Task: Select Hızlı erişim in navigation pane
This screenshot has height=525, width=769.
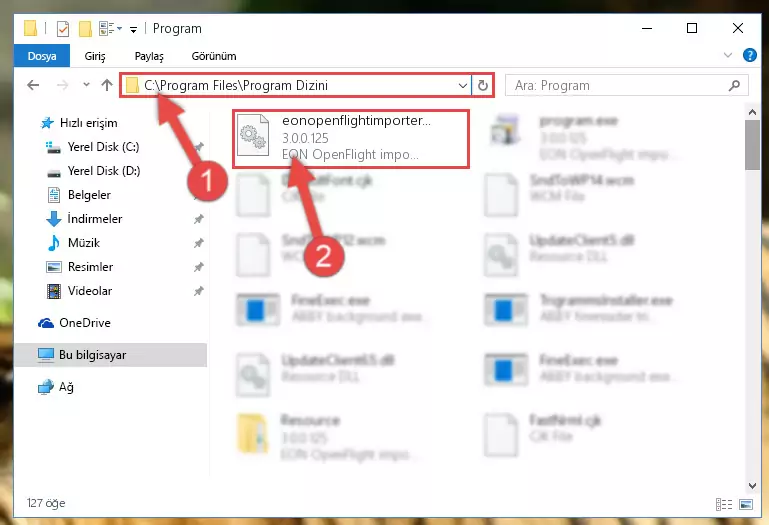Action: click(88, 123)
